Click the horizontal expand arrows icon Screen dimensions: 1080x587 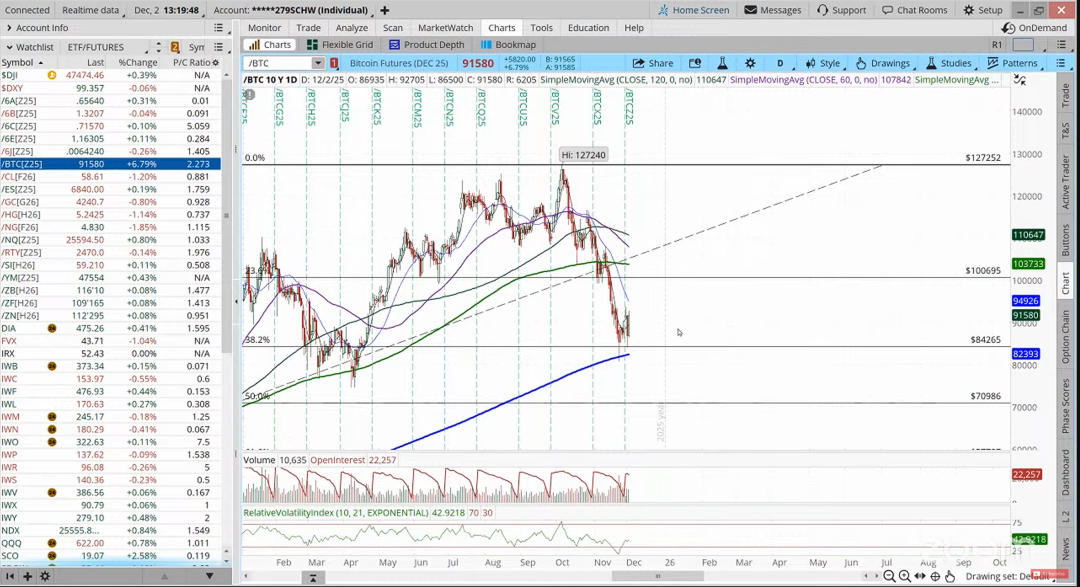coord(920,576)
